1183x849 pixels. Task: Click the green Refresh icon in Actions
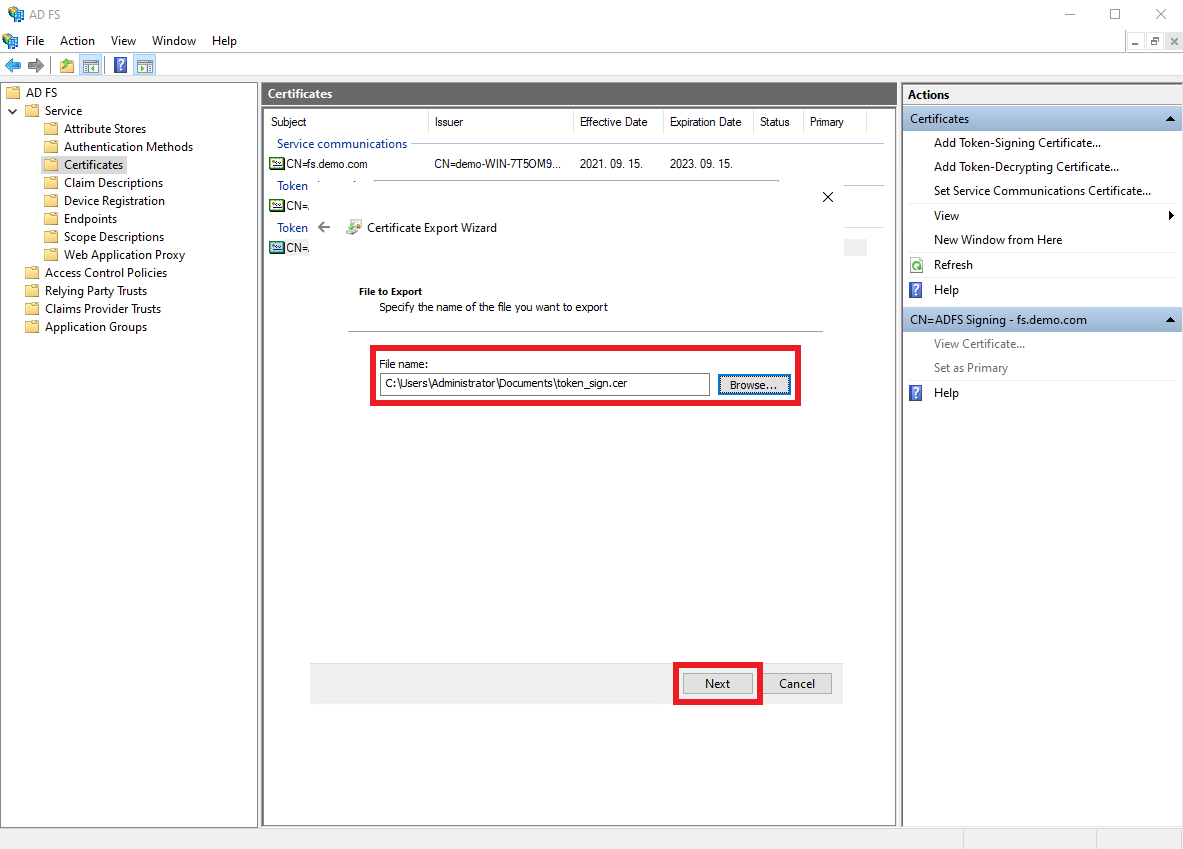[916, 265]
